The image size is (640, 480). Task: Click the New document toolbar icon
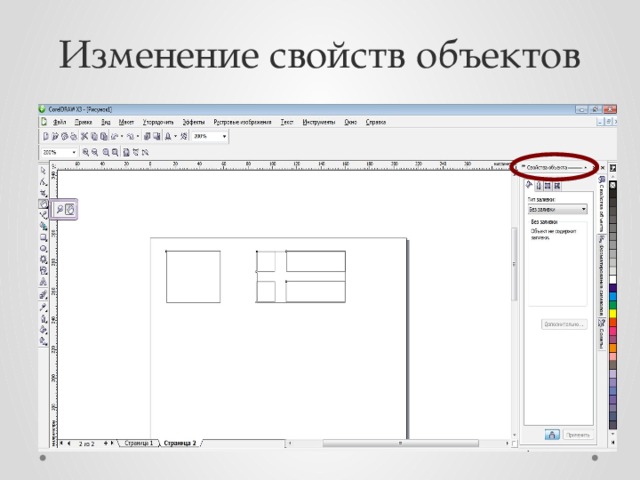click(x=46, y=136)
